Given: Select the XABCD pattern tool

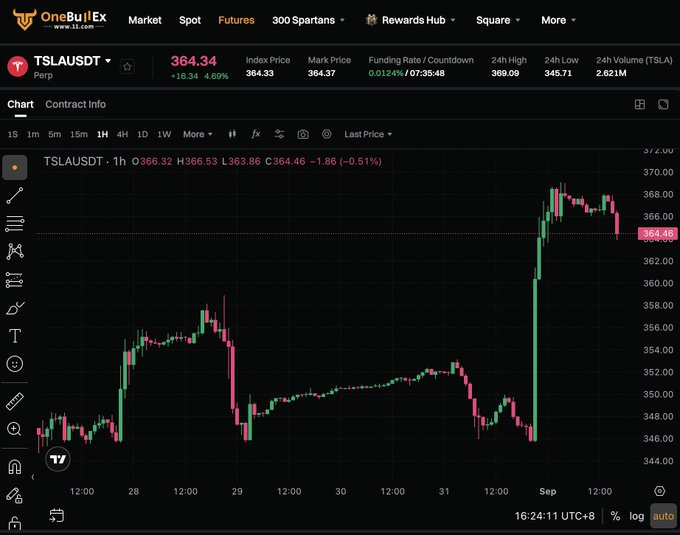Looking at the screenshot, I should pyautogui.click(x=15, y=251).
